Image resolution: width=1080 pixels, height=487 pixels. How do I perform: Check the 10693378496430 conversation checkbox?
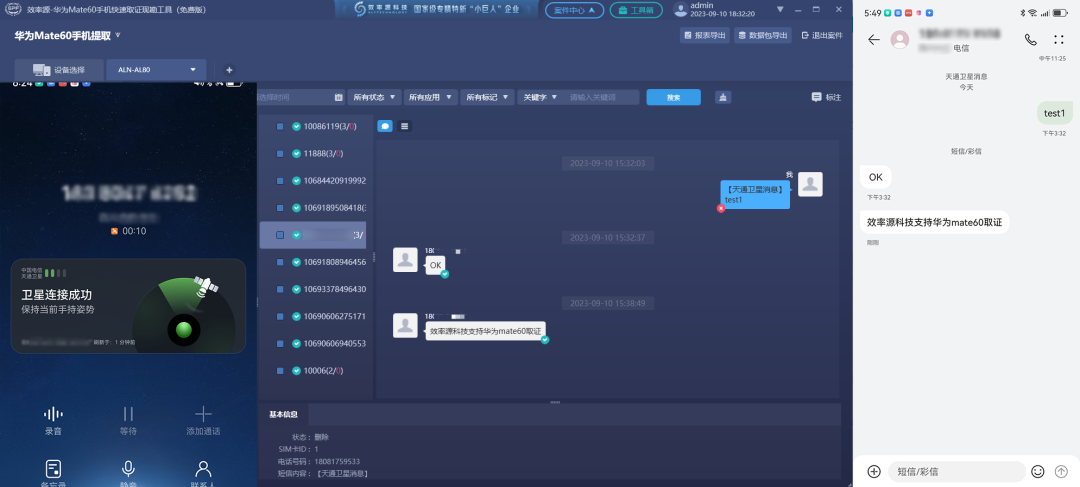(x=280, y=289)
